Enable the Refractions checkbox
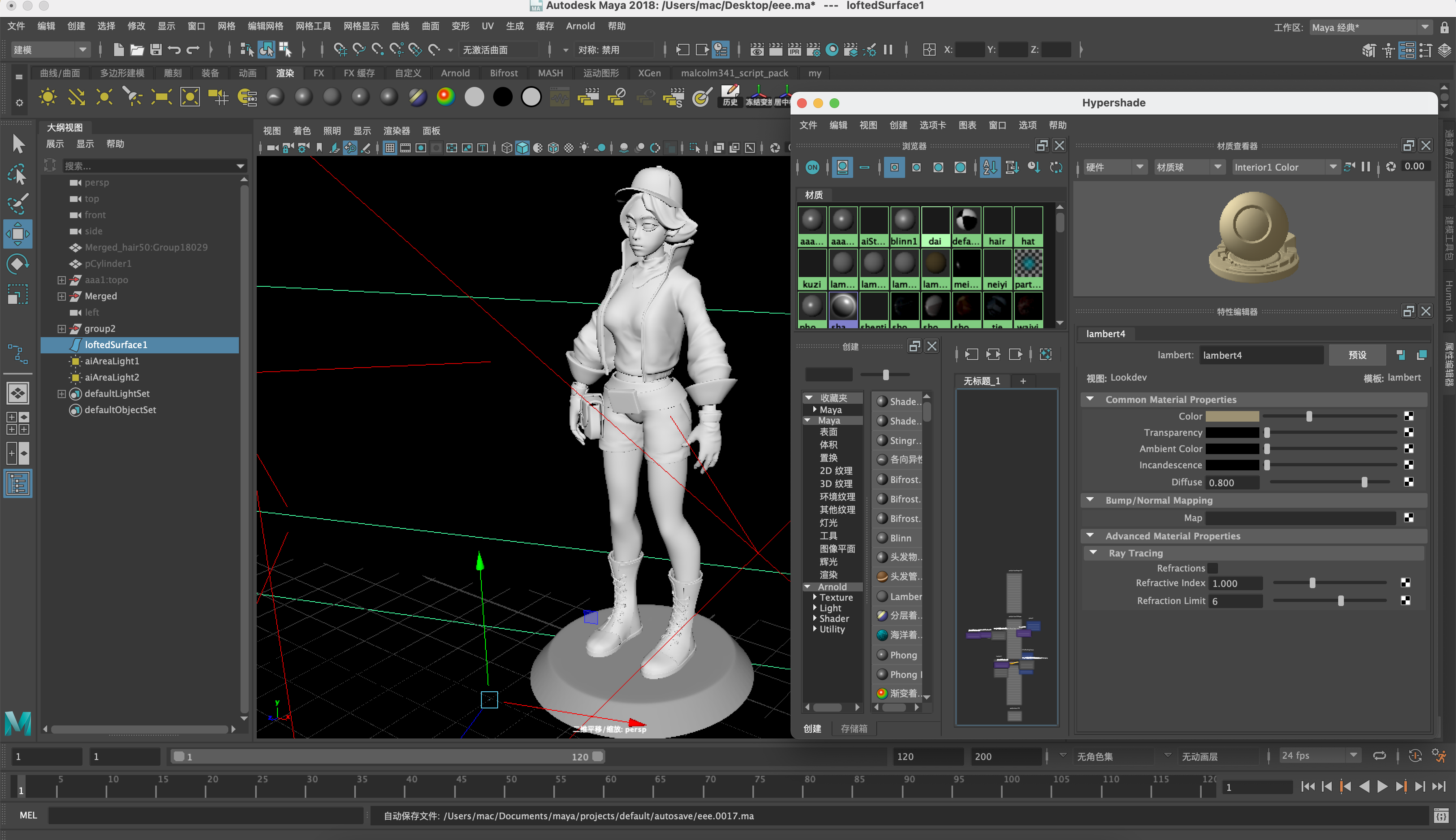Viewport: 1456px width, 840px height. click(1213, 568)
